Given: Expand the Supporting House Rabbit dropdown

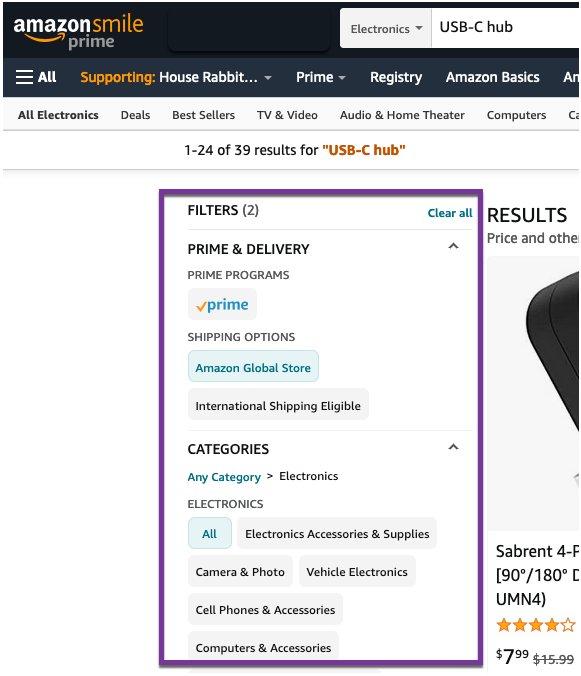Looking at the screenshot, I should 176,77.
